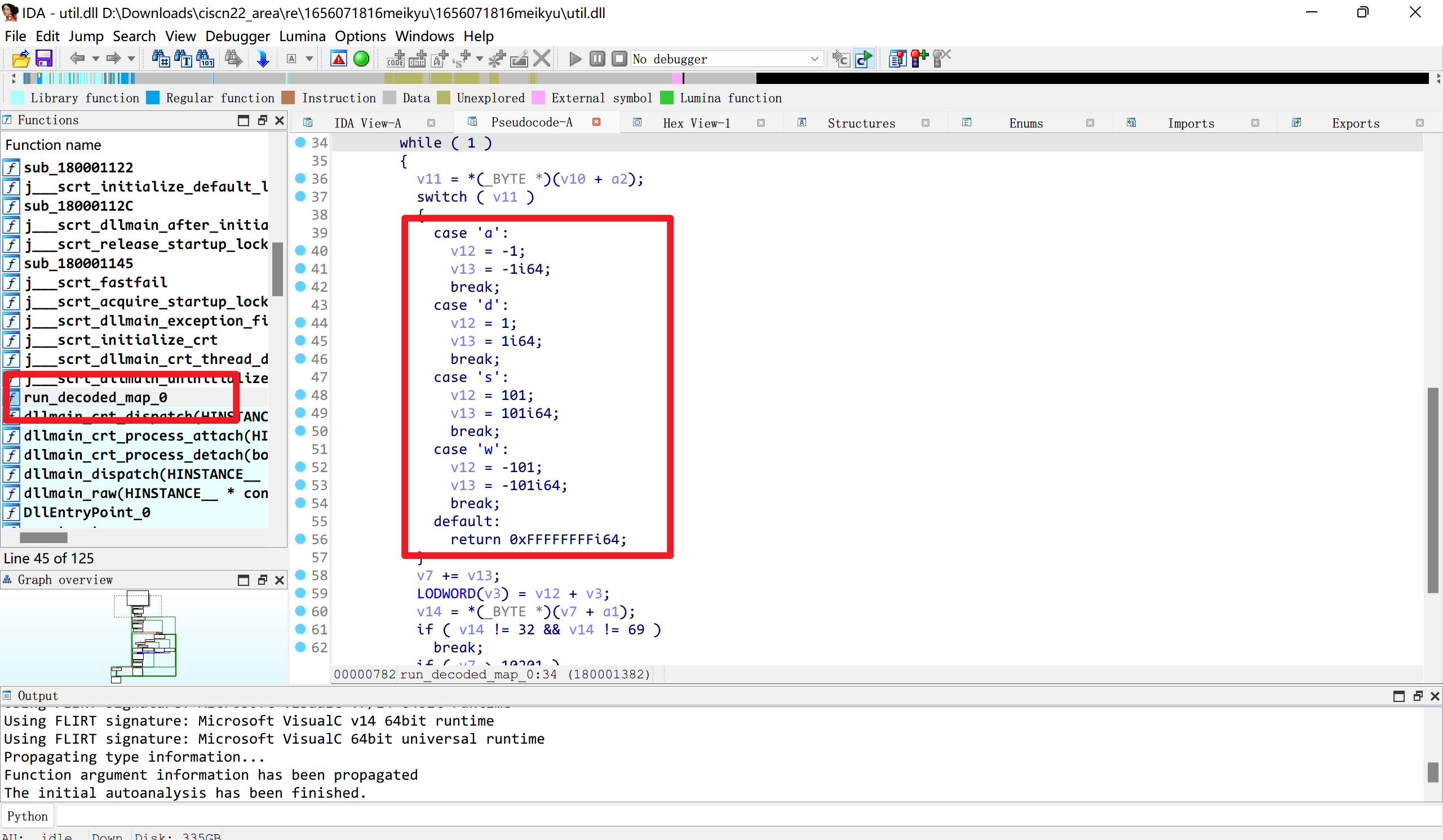Click the blue down-arrow jump icon
The image size is (1443, 840).
point(263,59)
